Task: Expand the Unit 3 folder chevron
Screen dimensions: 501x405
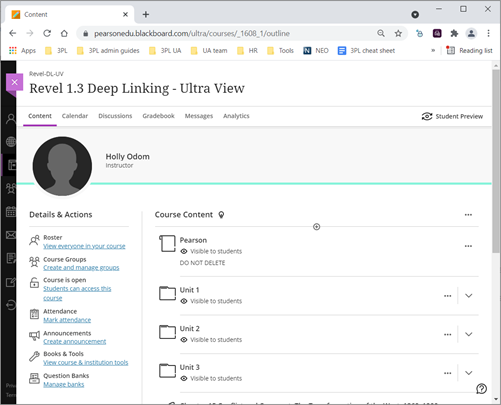Action: tap(469, 373)
